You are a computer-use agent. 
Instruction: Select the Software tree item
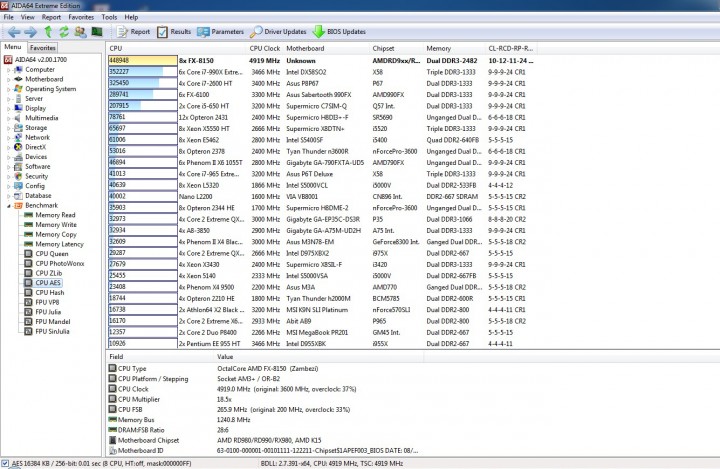tap(38, 166)
